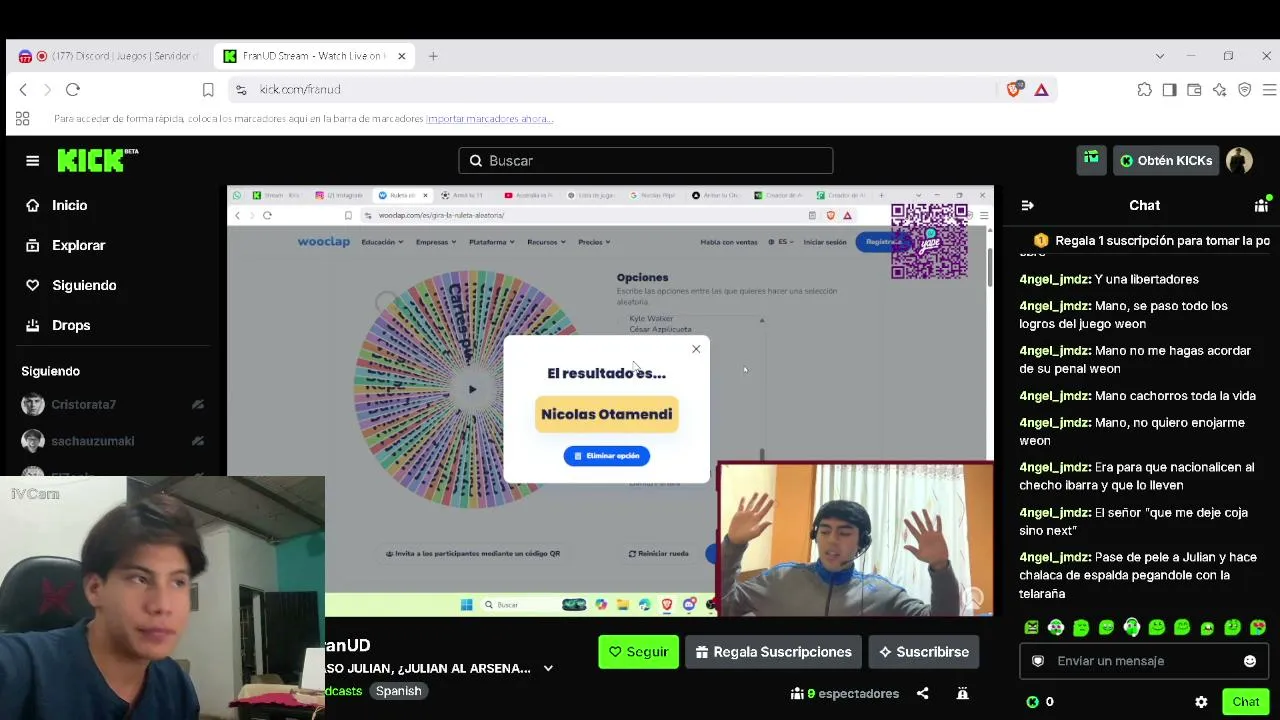Open followed channel Cristorata7
The height and width of the screenshot is (720, 1280).
point(112,404)
